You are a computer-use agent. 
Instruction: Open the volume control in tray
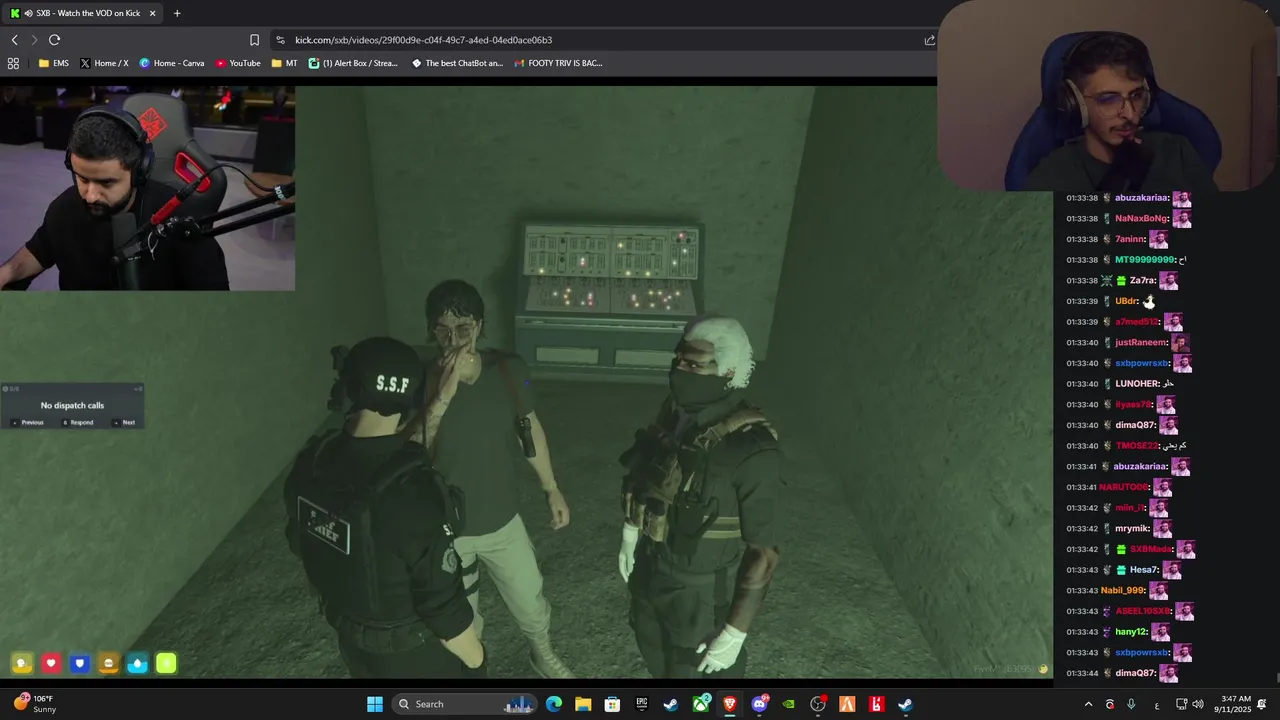1198,704
